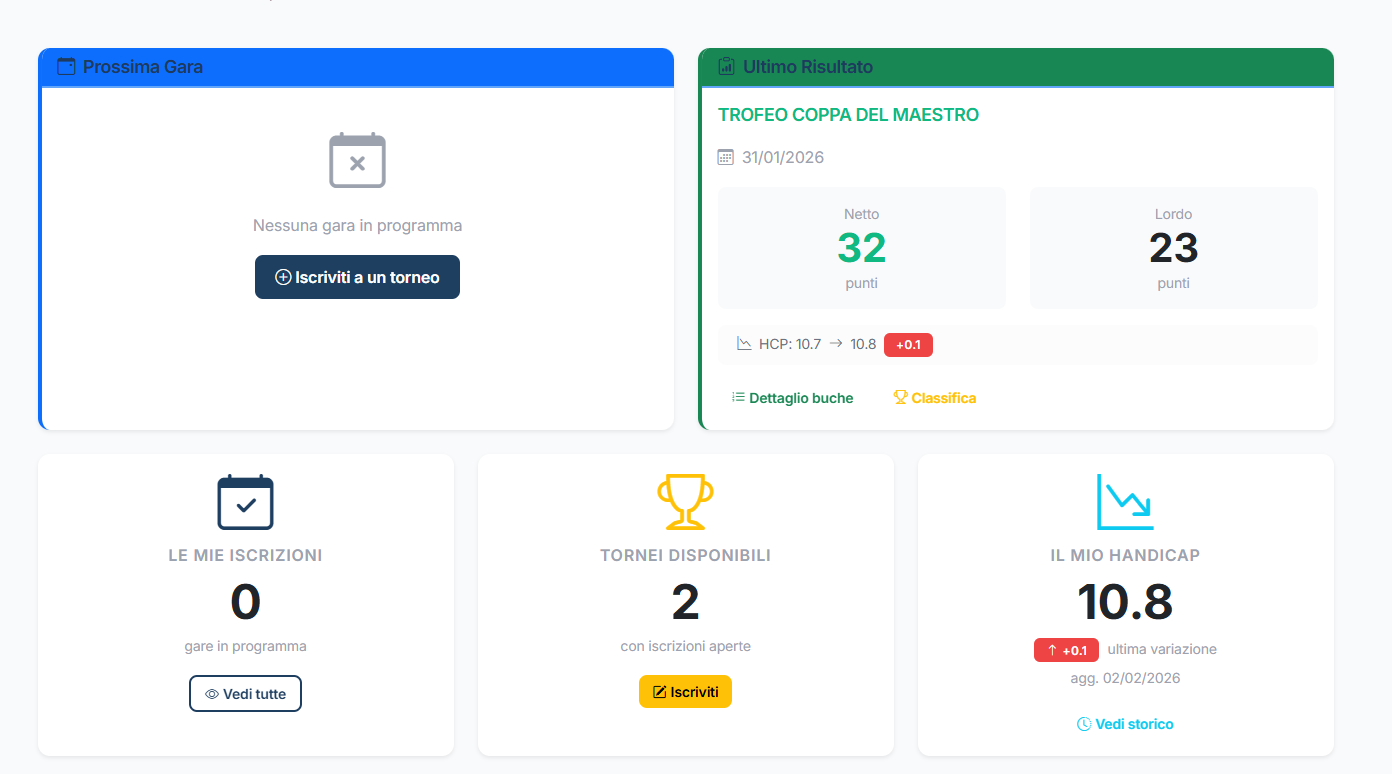Click the clipboard icon beside Ultimo Risultato
Viewport: 1392px width, 774px height.
[x=727, y=67]
